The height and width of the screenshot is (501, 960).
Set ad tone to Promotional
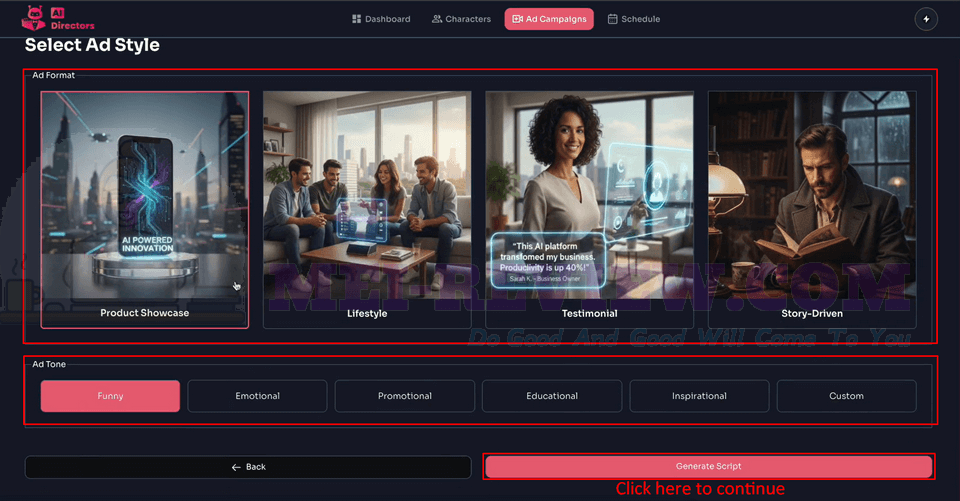[x=405, y=396]
